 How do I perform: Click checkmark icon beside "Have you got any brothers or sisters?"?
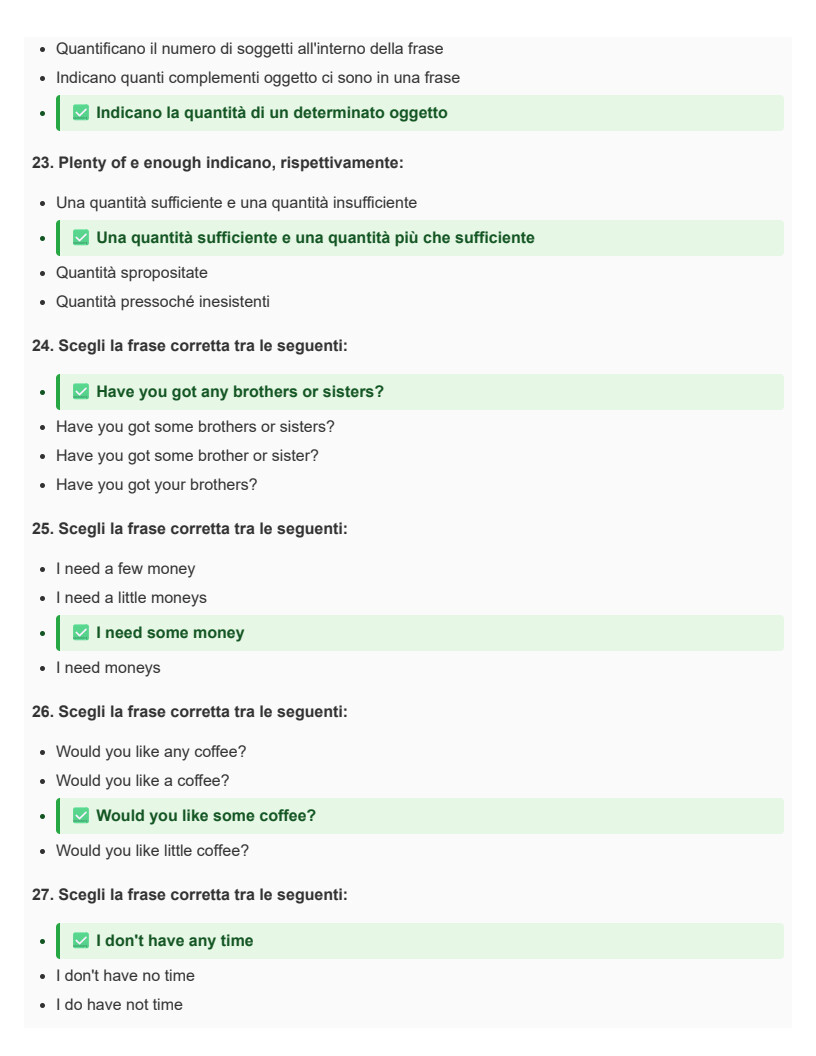[81, 392]
